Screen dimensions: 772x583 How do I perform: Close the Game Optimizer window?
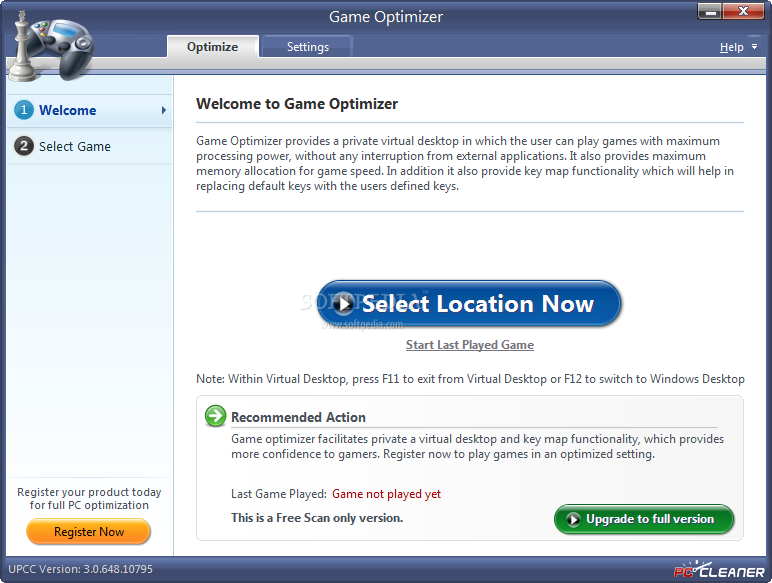[x=743, y=11]
